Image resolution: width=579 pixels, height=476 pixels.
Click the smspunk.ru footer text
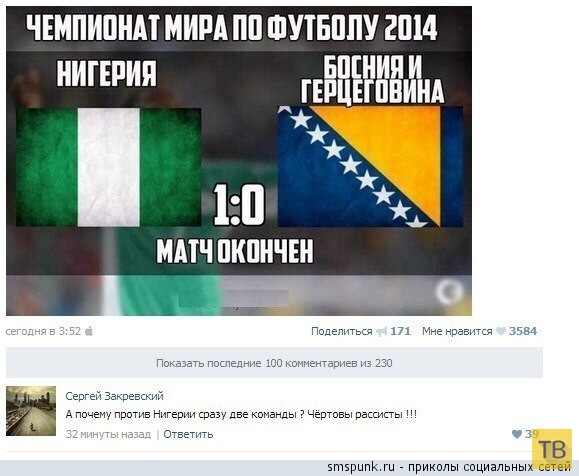(449, 467)
